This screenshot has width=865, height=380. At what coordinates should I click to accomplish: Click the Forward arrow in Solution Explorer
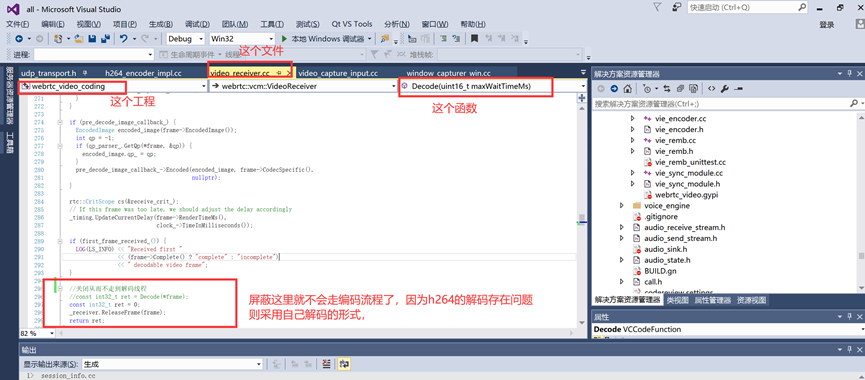pos(614,89)
